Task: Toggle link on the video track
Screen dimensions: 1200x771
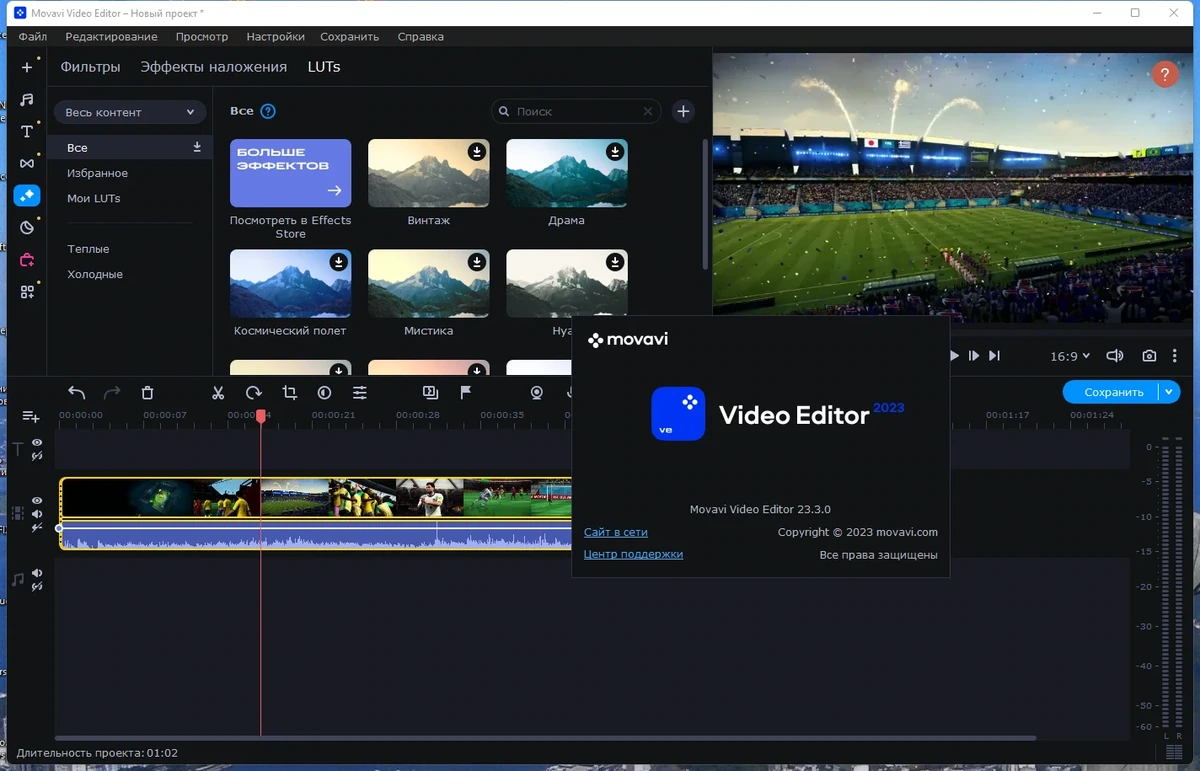Action: click(37, 528)
